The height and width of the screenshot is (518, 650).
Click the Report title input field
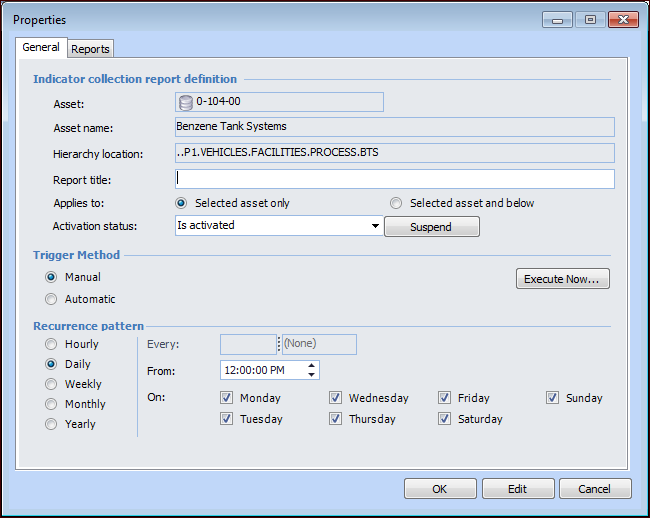click(x=394, y=179)
